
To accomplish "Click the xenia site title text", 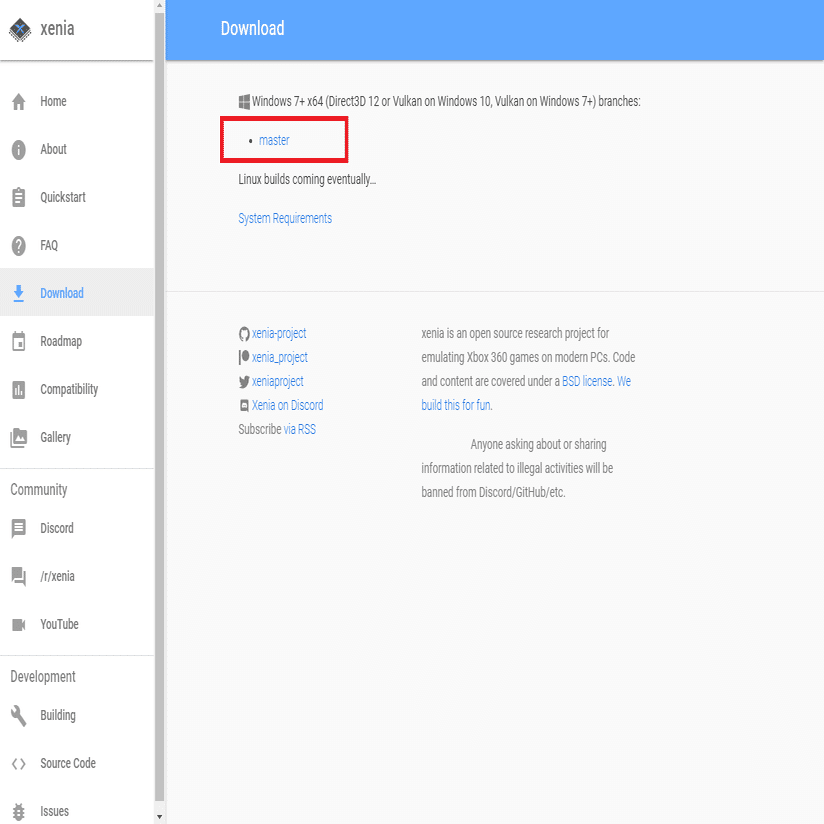I will pyautogui.click(x=57, y=29).
